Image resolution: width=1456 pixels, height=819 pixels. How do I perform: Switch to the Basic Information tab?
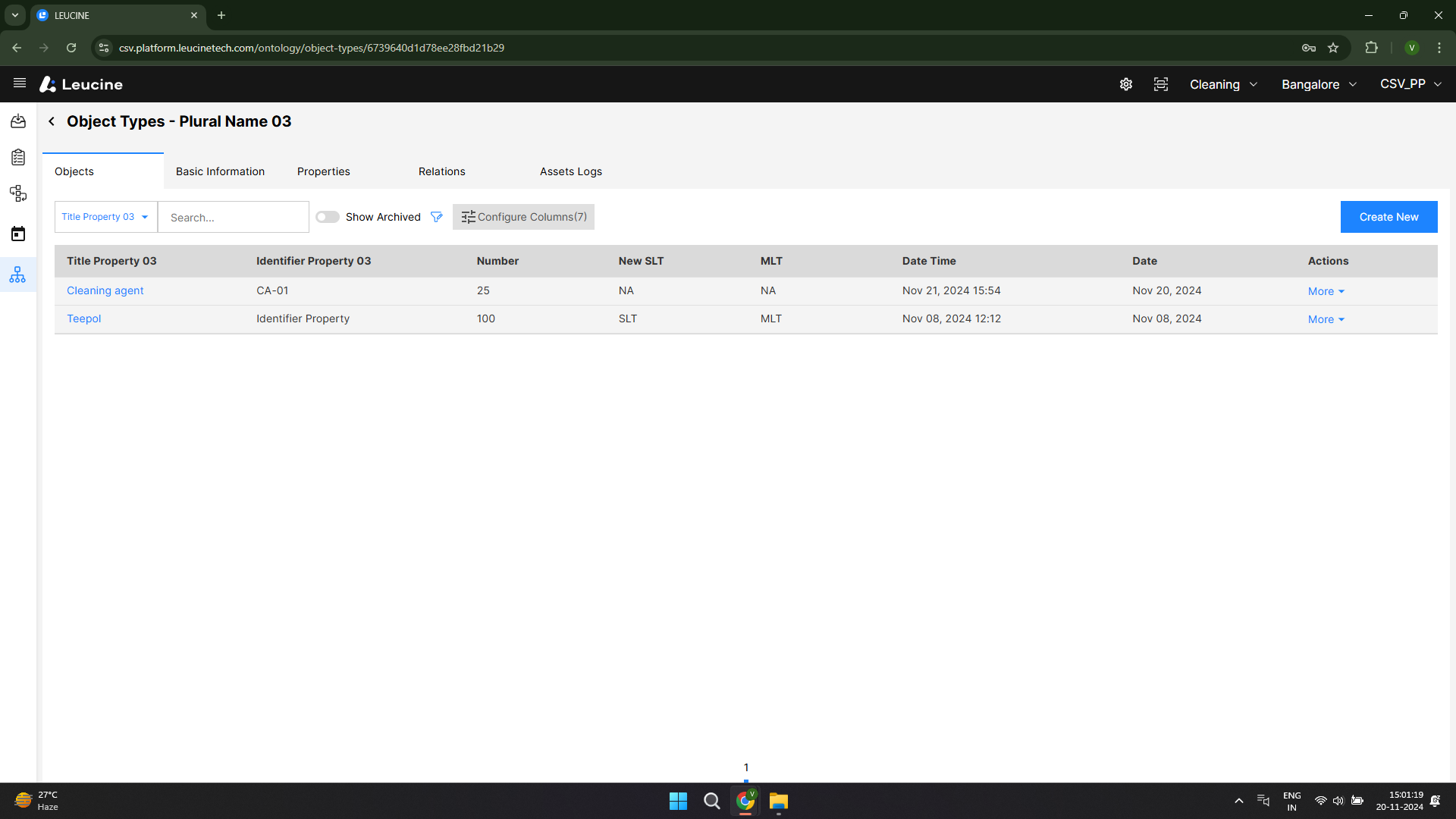click(x=220, y=171)
